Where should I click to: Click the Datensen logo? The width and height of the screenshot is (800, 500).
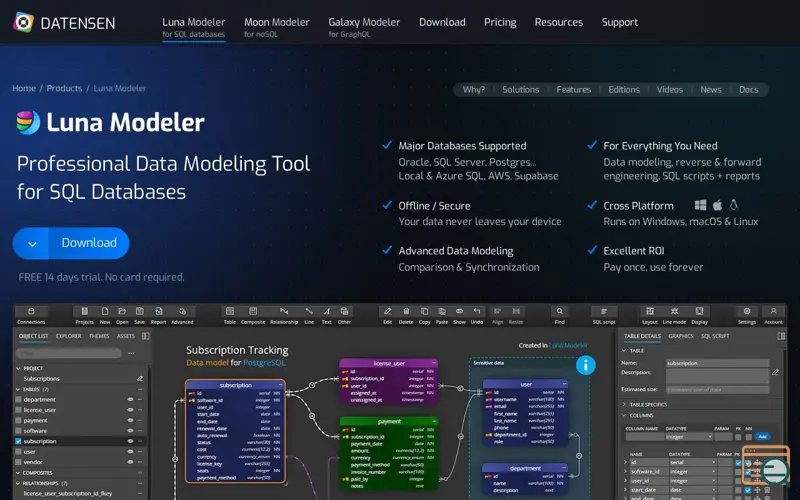pos(64,22)
